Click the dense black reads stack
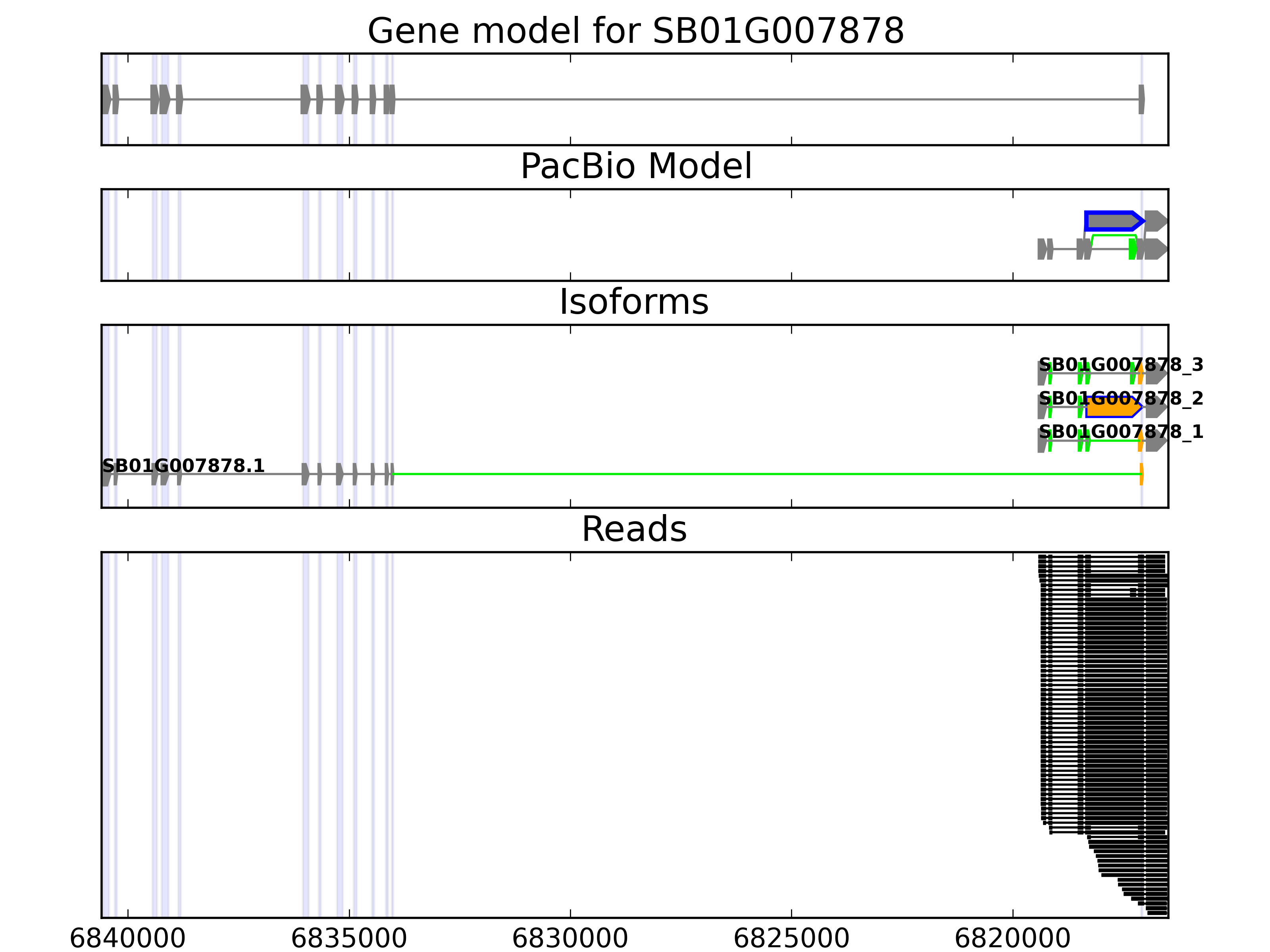This screenshot has height=952, width=1270. (1114, 717)
